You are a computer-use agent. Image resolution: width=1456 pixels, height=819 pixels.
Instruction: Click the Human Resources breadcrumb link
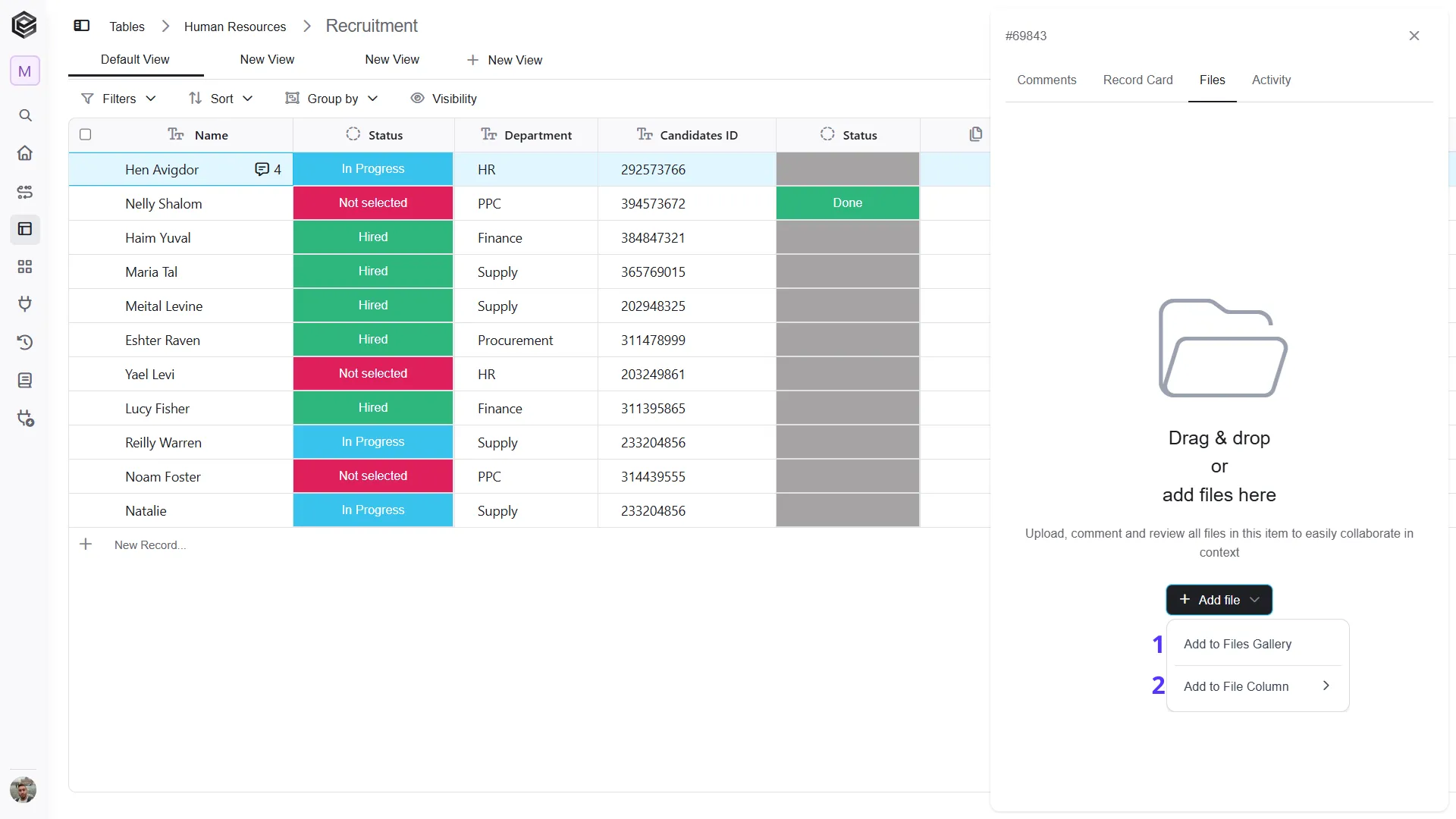(235, 27)
